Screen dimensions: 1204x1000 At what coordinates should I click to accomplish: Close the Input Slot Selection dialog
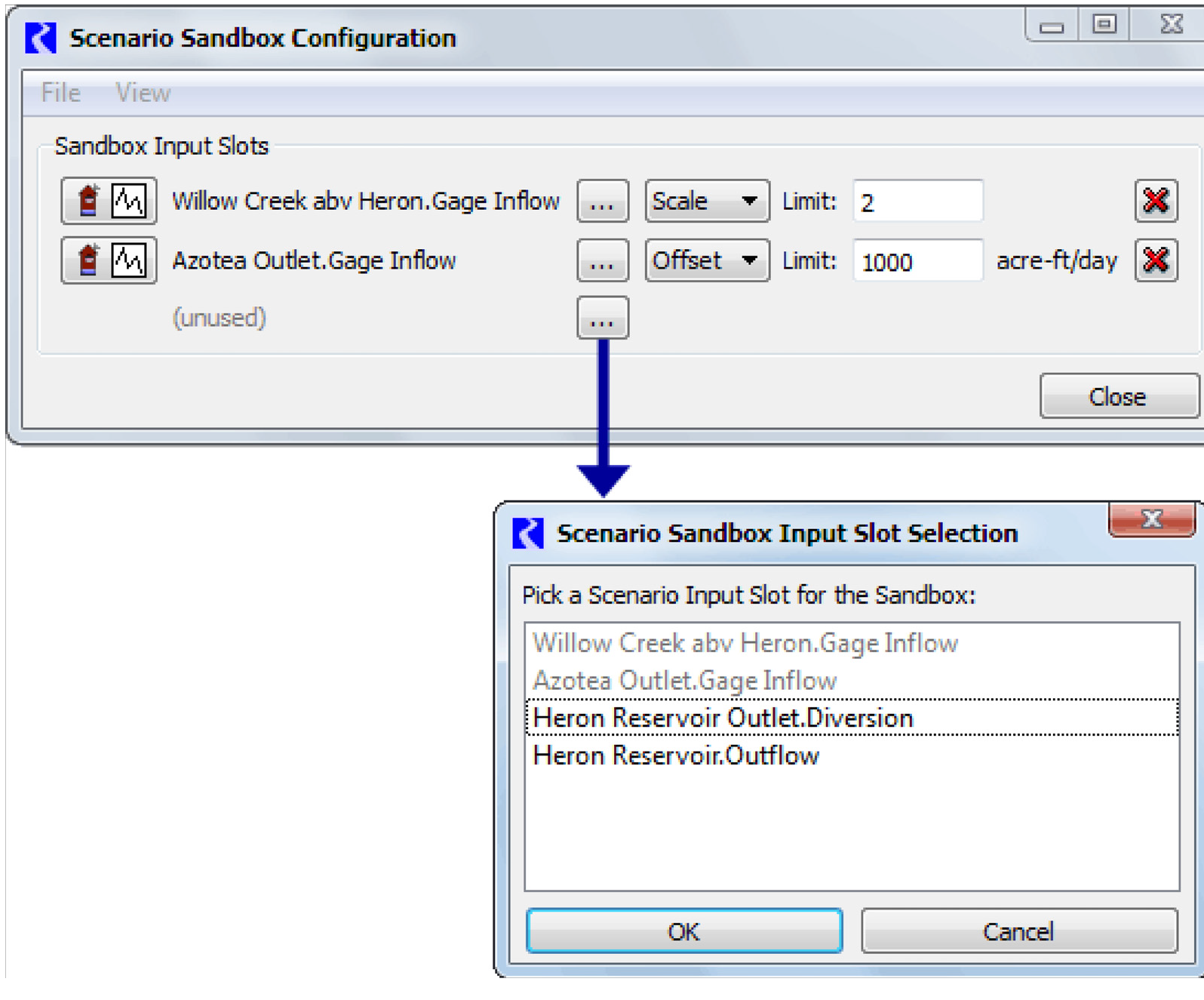click(1151, 519)
